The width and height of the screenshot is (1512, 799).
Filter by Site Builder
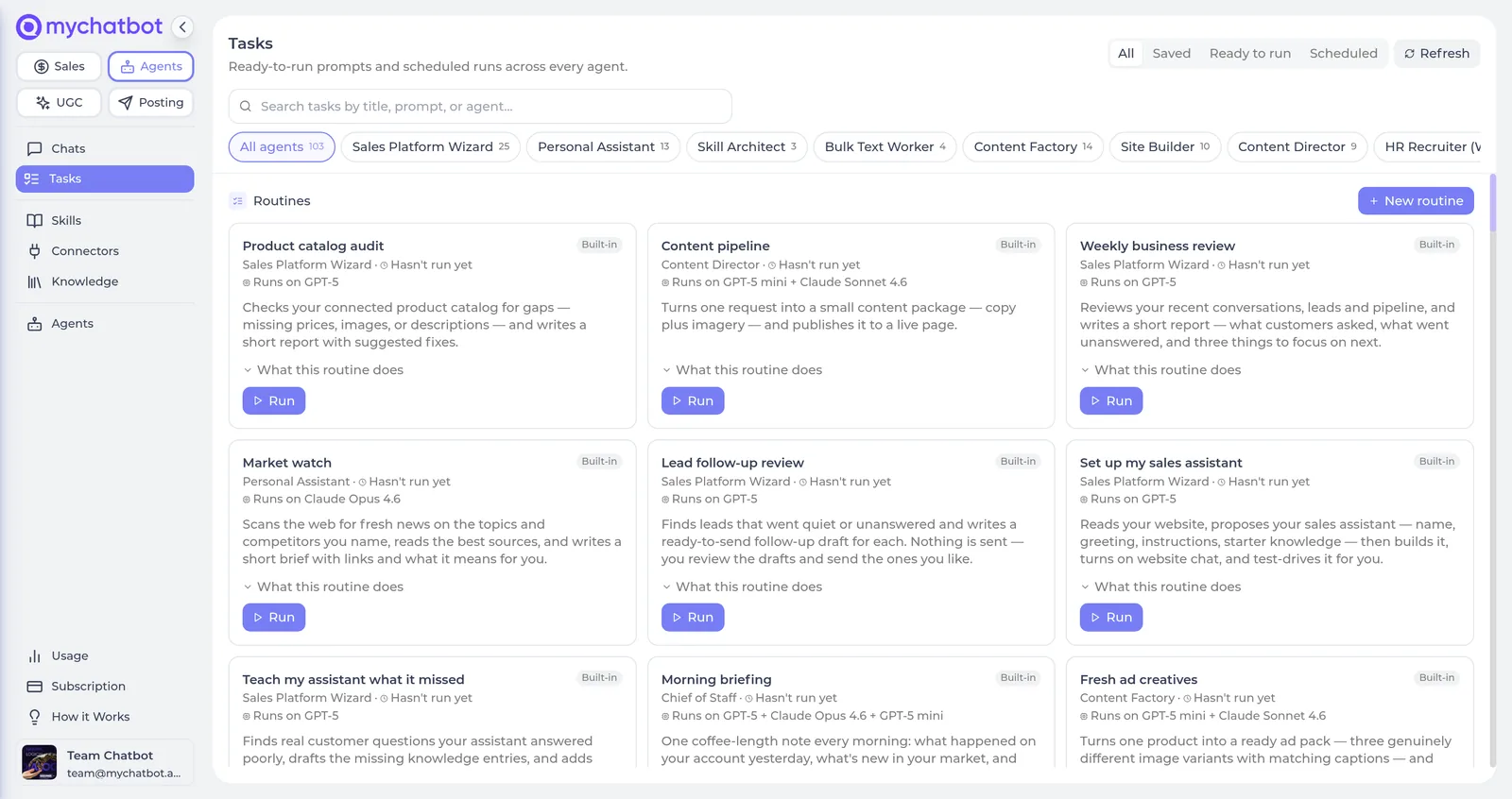coord(1165,146)
